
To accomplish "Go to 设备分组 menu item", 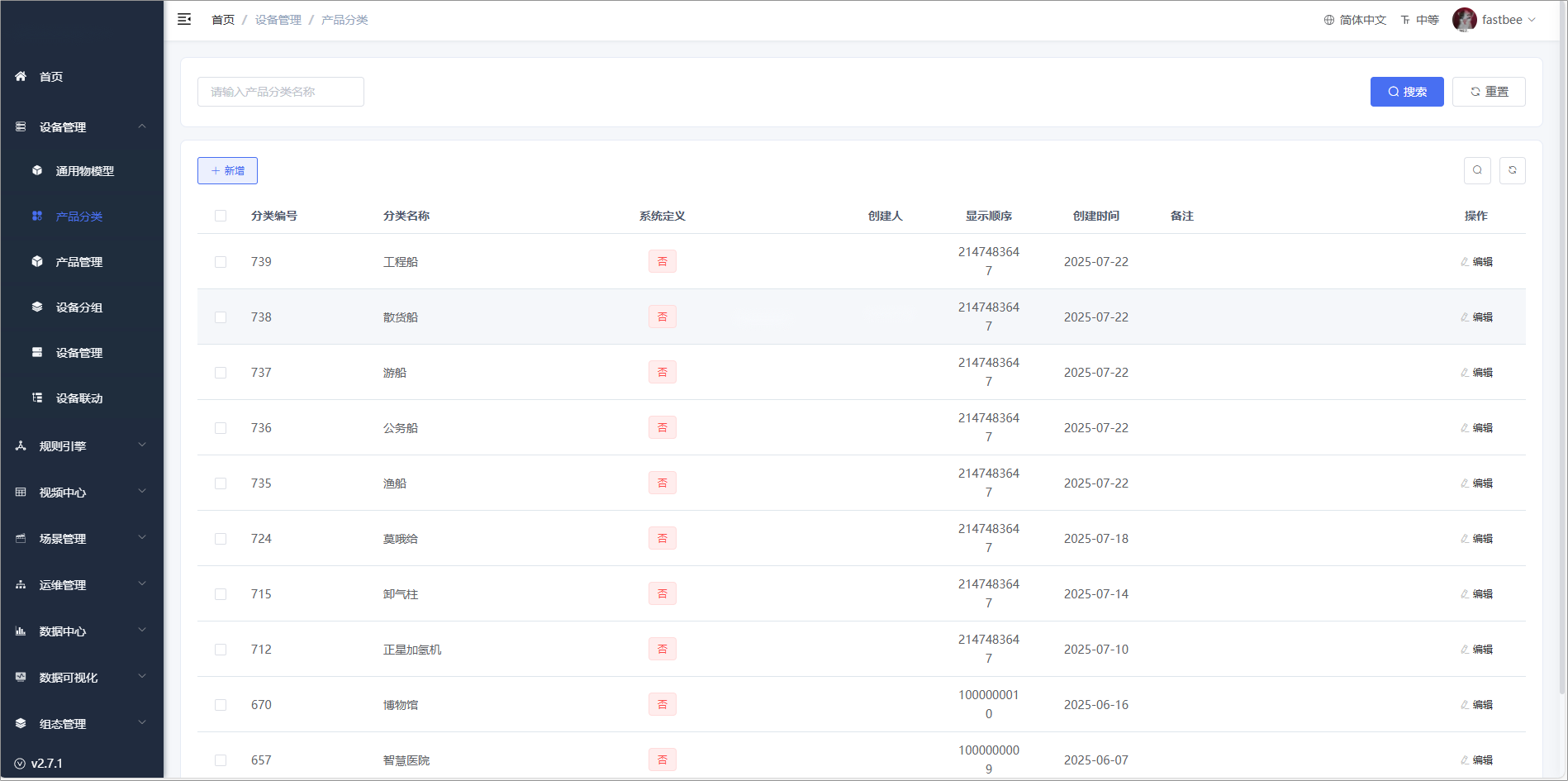I will [x=79, y=307].
